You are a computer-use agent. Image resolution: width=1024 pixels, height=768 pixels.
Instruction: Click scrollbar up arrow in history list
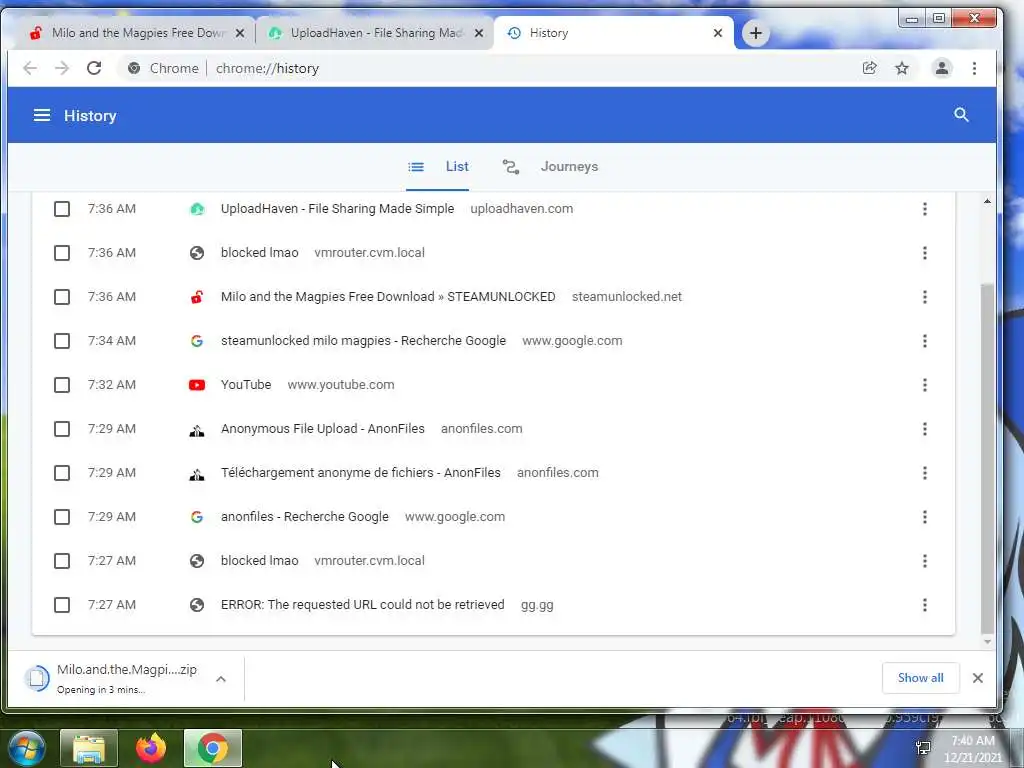point(987,201)
